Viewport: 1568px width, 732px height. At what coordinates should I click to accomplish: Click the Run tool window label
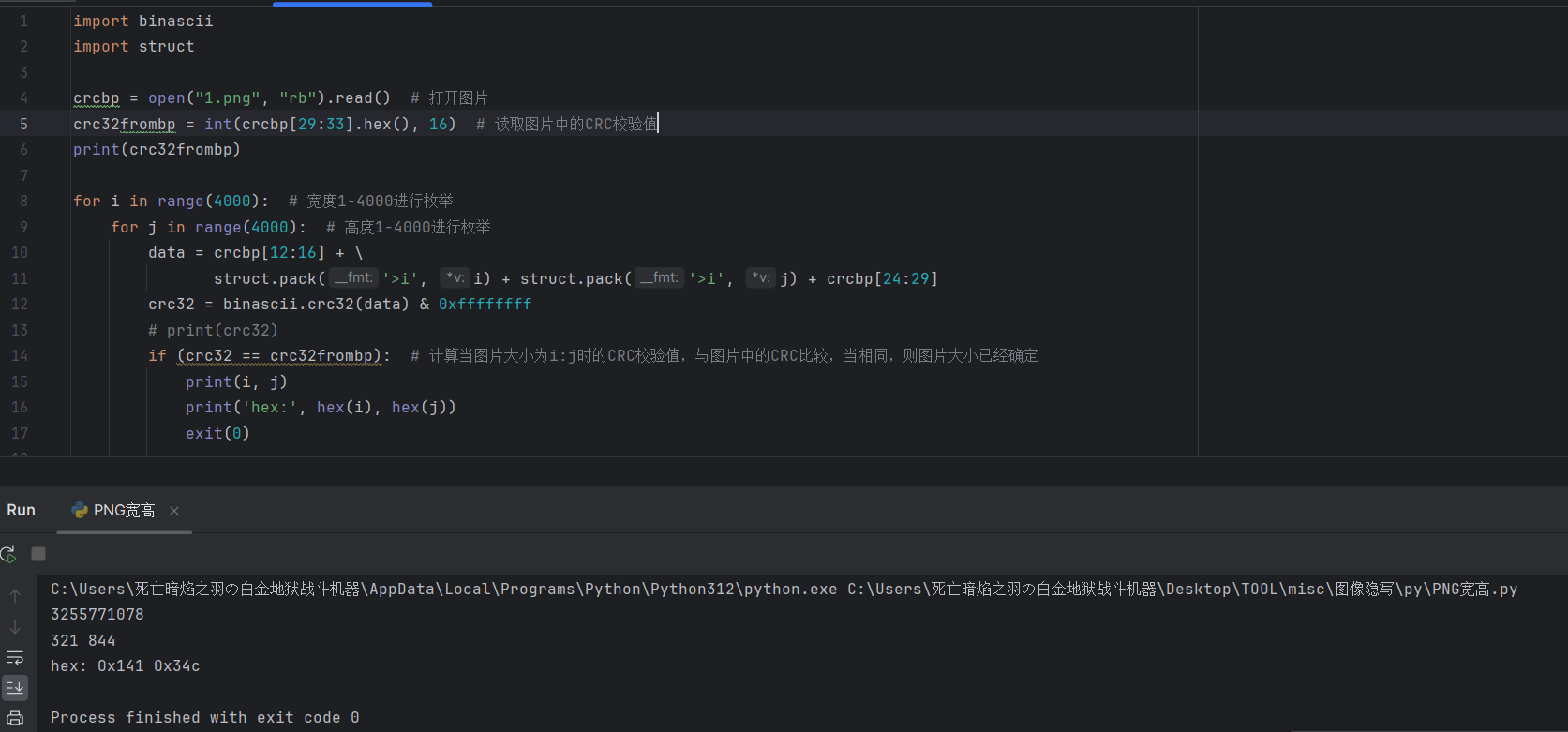21,510
